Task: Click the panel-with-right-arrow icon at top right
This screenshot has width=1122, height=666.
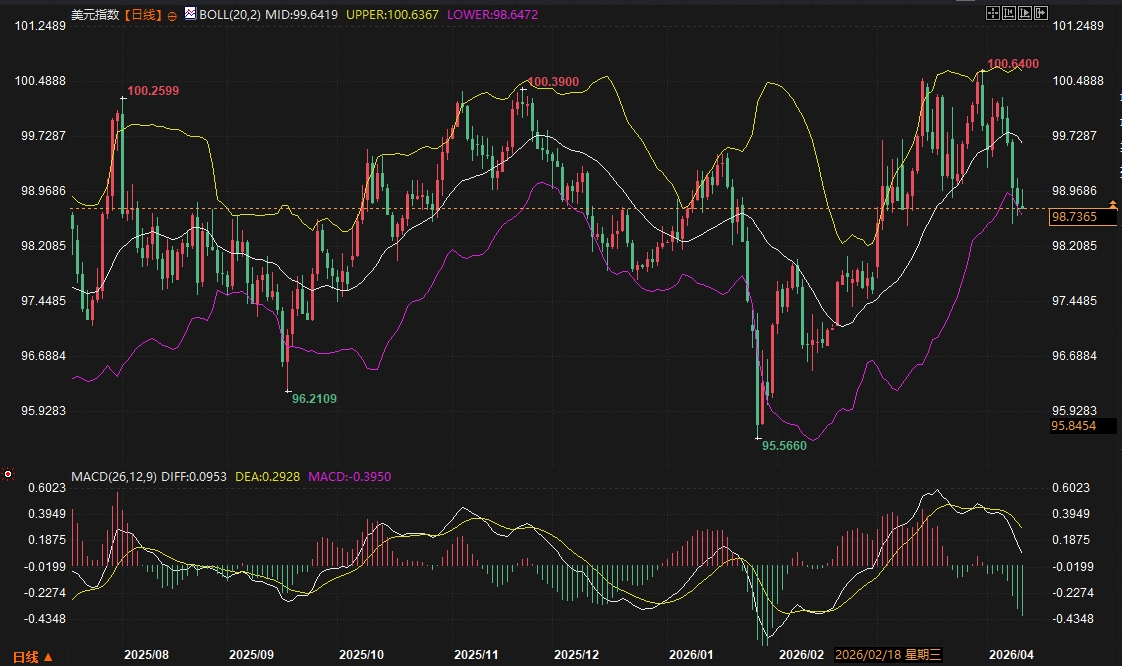Action: 1041,13
